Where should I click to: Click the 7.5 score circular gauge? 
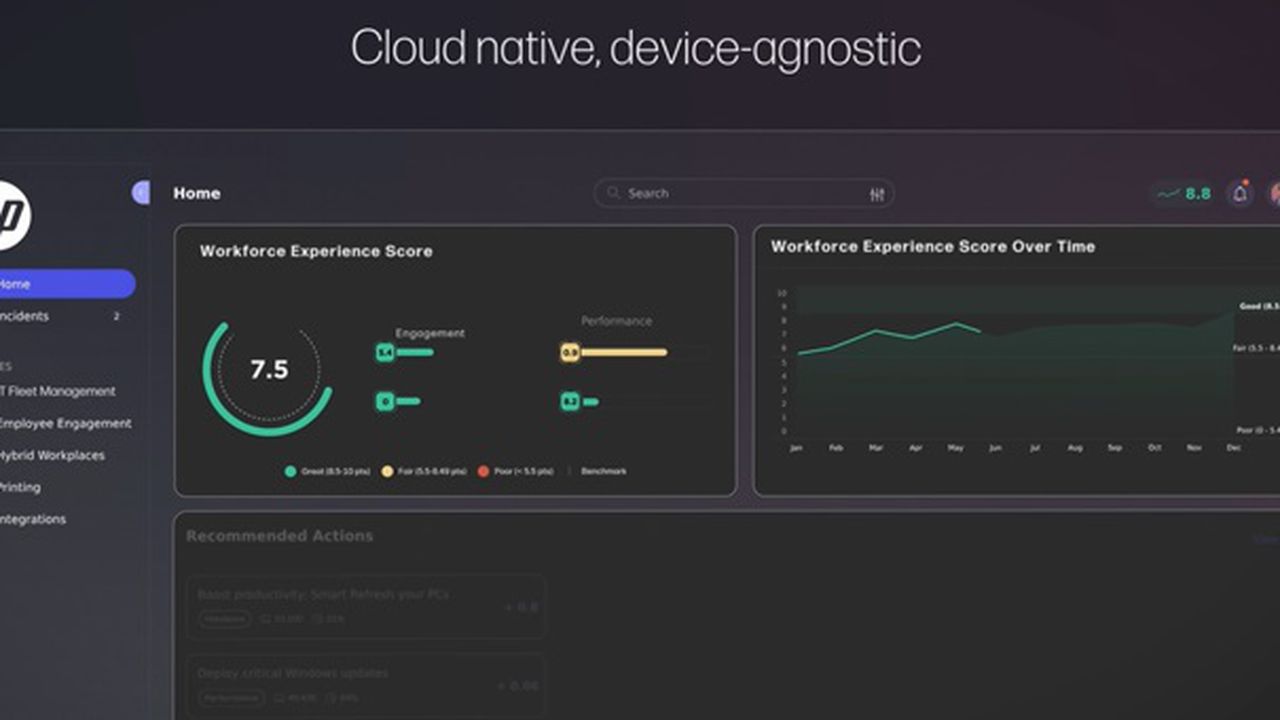268,370
